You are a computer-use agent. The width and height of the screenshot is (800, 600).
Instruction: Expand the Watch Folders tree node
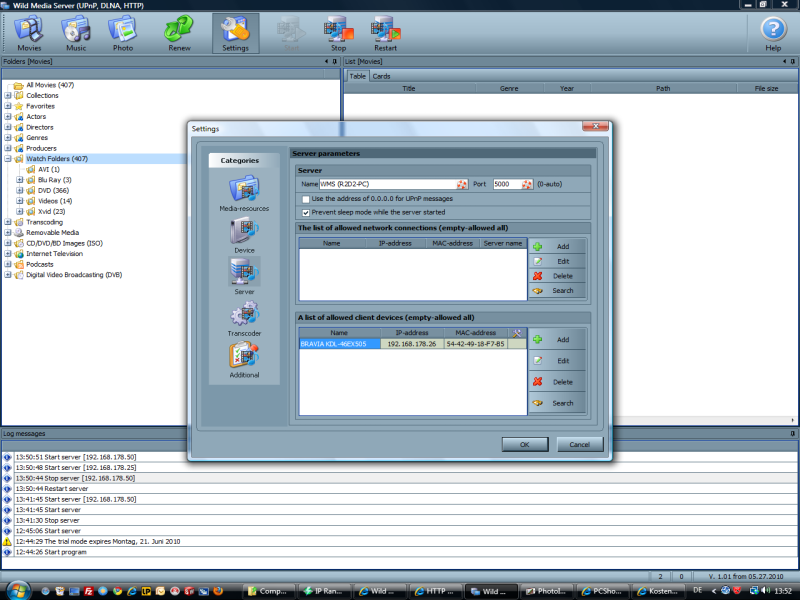8,158
